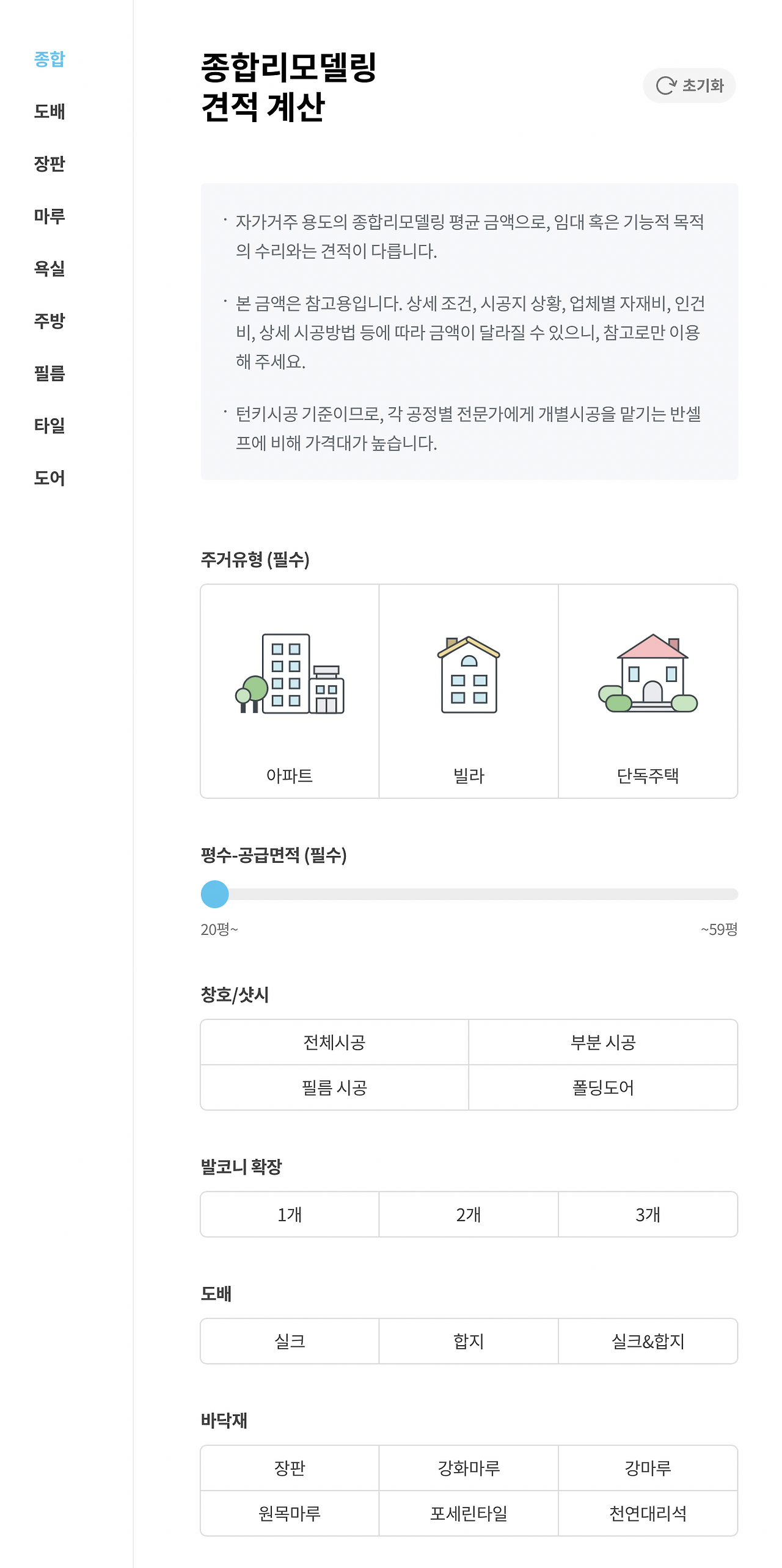Open the 주방 sidebar section

point(49,321)
